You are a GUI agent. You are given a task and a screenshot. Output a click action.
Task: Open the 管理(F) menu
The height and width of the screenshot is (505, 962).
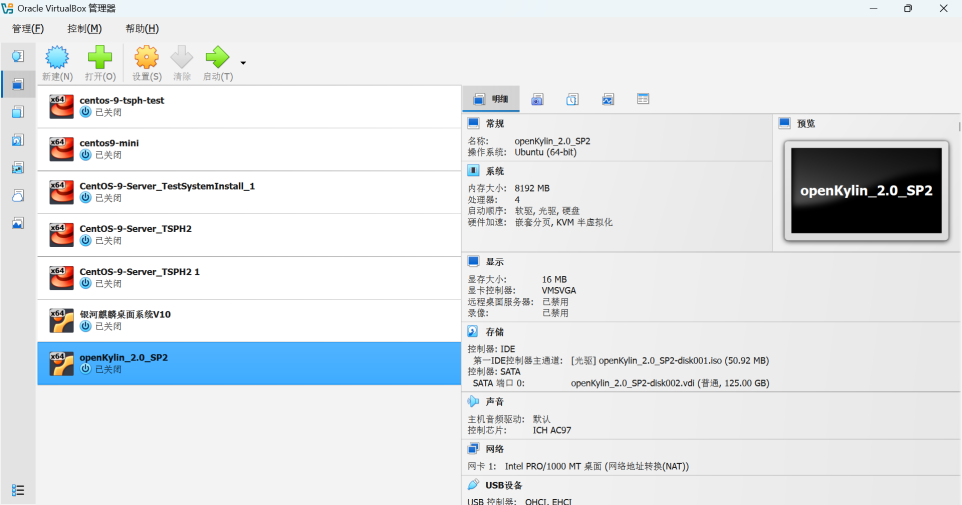(x=28, y=28)
